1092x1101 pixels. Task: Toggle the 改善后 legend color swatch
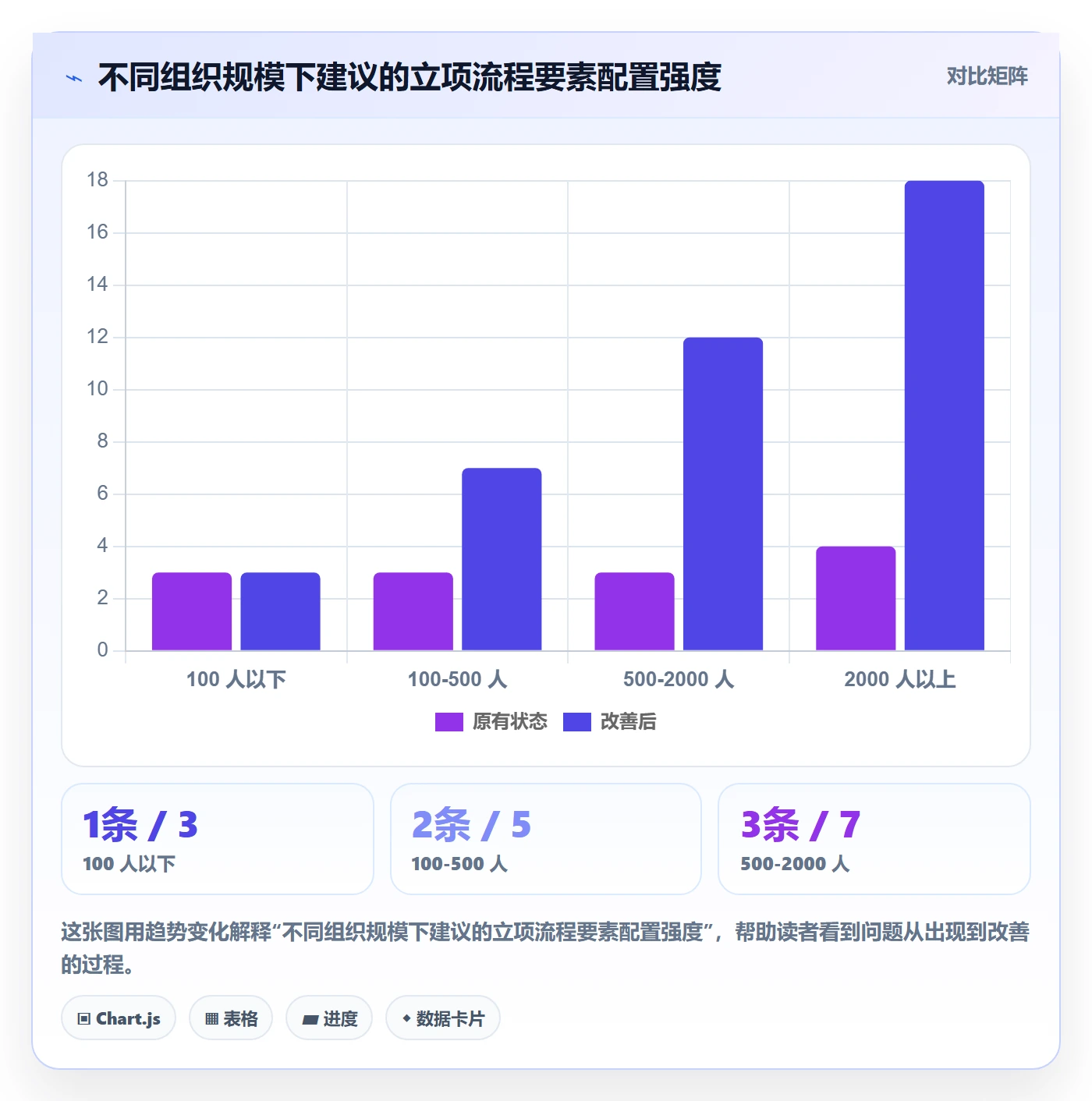576,722
